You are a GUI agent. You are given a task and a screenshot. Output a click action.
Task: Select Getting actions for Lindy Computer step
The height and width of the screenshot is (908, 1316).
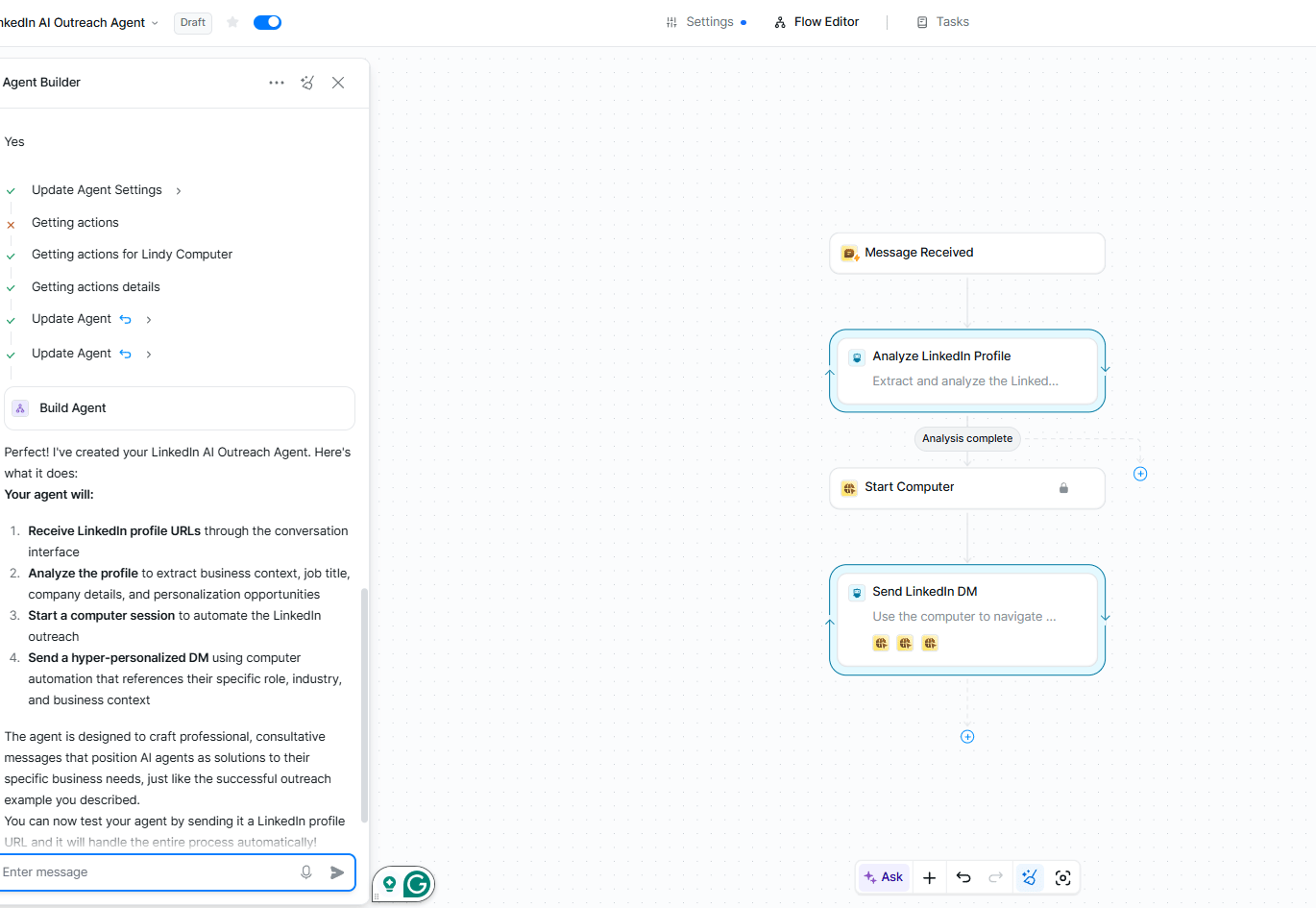132,255
